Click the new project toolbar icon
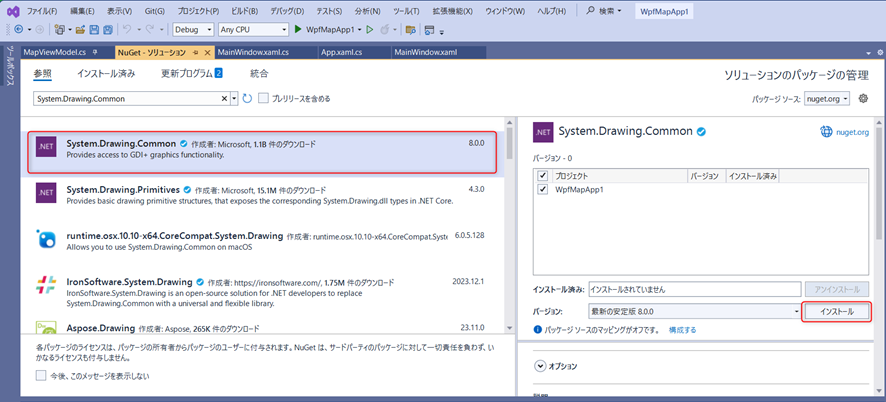Viewport: 886px width, 402px height. pyautogui.click(x=59, y=29)
